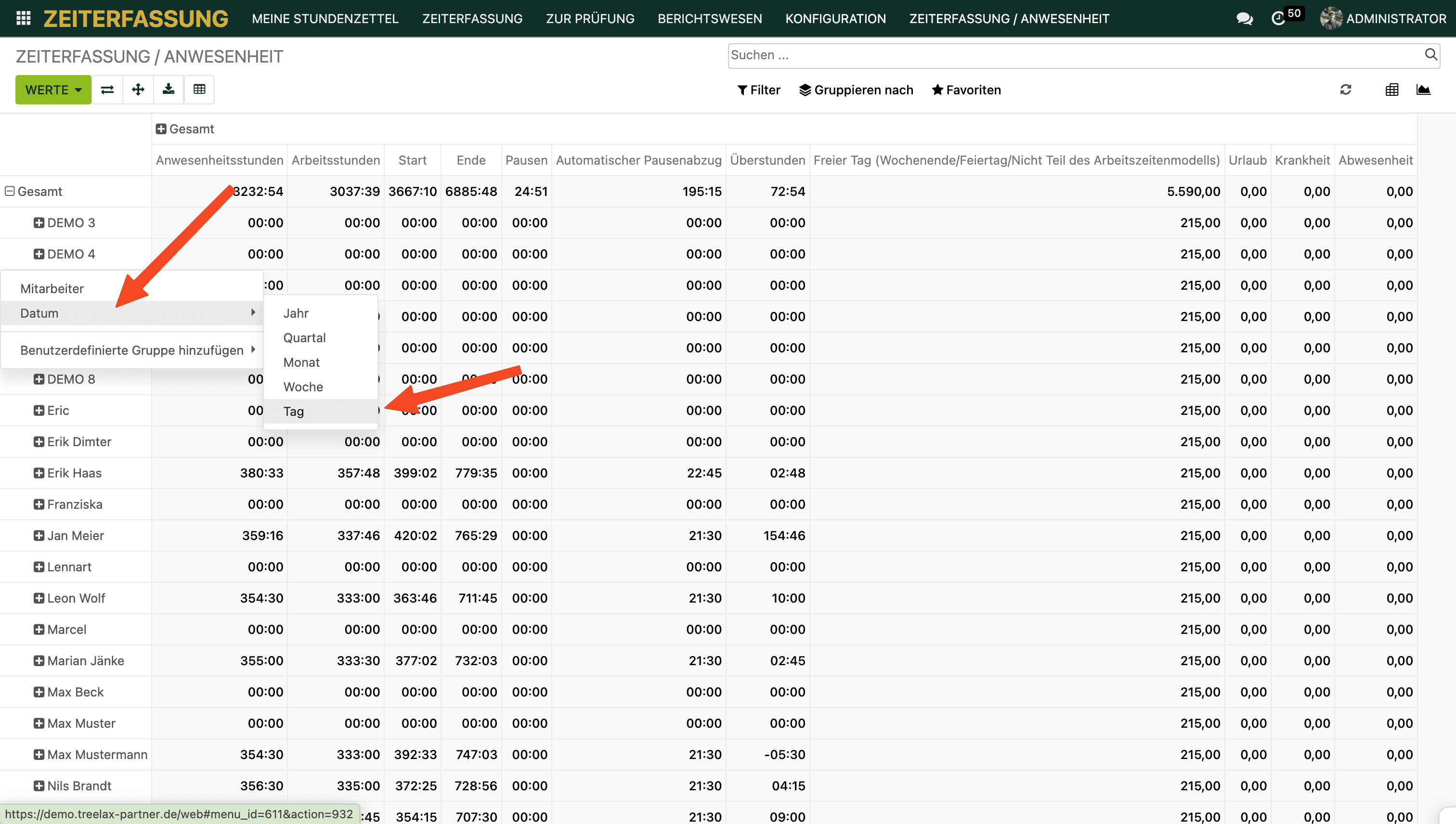Open the apps grid menu icon
Image resolution: width=1456 pixels, height=824 pixels.
[23, 19]
